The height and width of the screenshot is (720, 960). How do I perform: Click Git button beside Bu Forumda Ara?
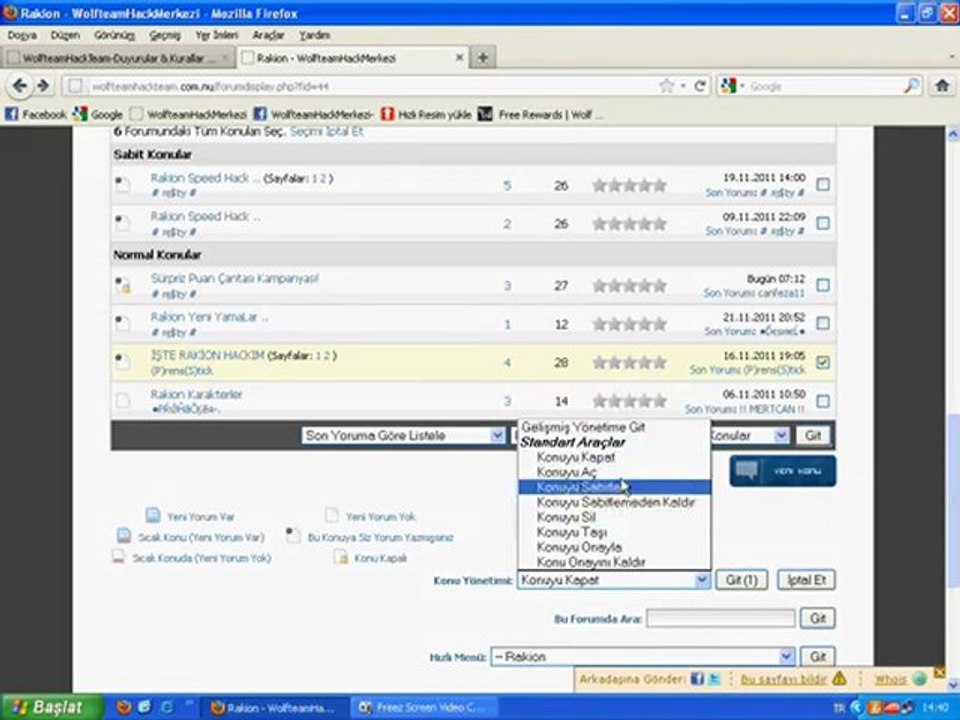[x=817, y=618]
